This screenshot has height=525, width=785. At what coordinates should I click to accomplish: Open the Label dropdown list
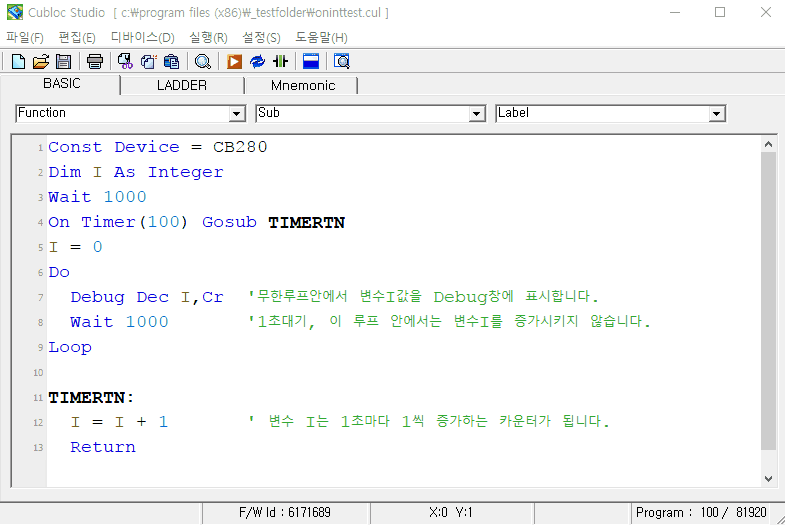click(716, 114)
